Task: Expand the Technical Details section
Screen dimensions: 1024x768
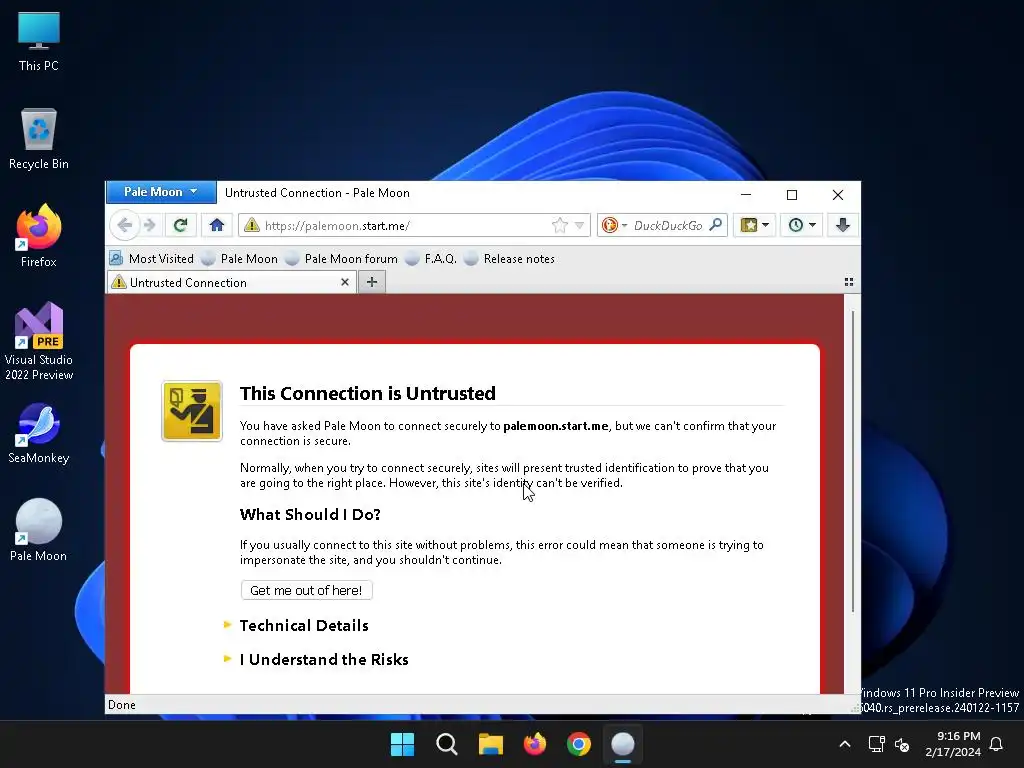Action: coord(304,626)
